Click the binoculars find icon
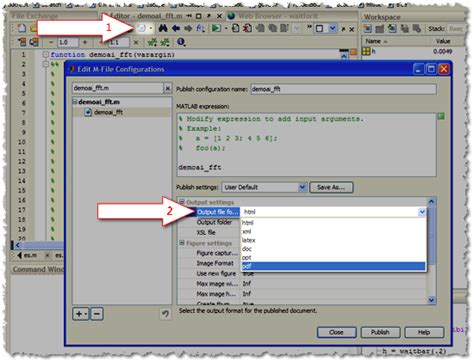Image resolution: width=474 pixels, height=362 pixels. [163, 29]
